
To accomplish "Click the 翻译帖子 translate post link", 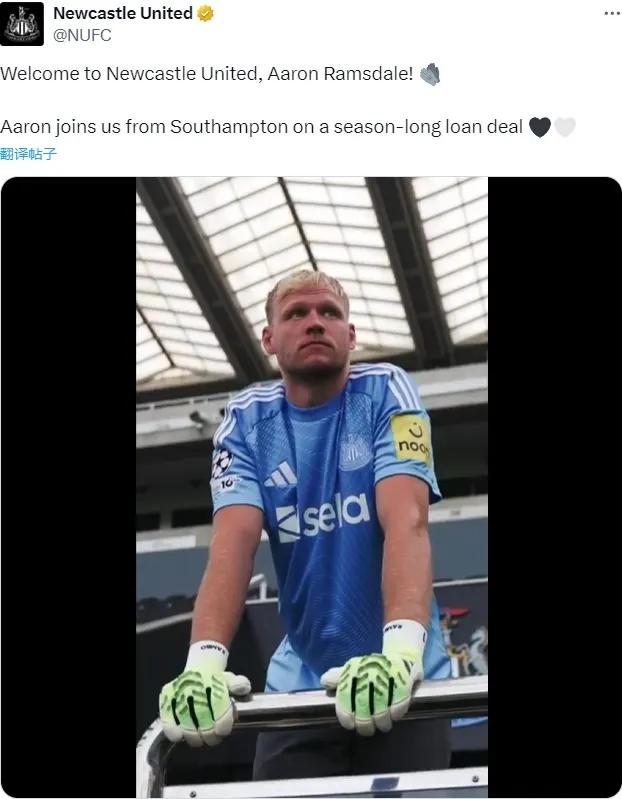I will [29, 154].
